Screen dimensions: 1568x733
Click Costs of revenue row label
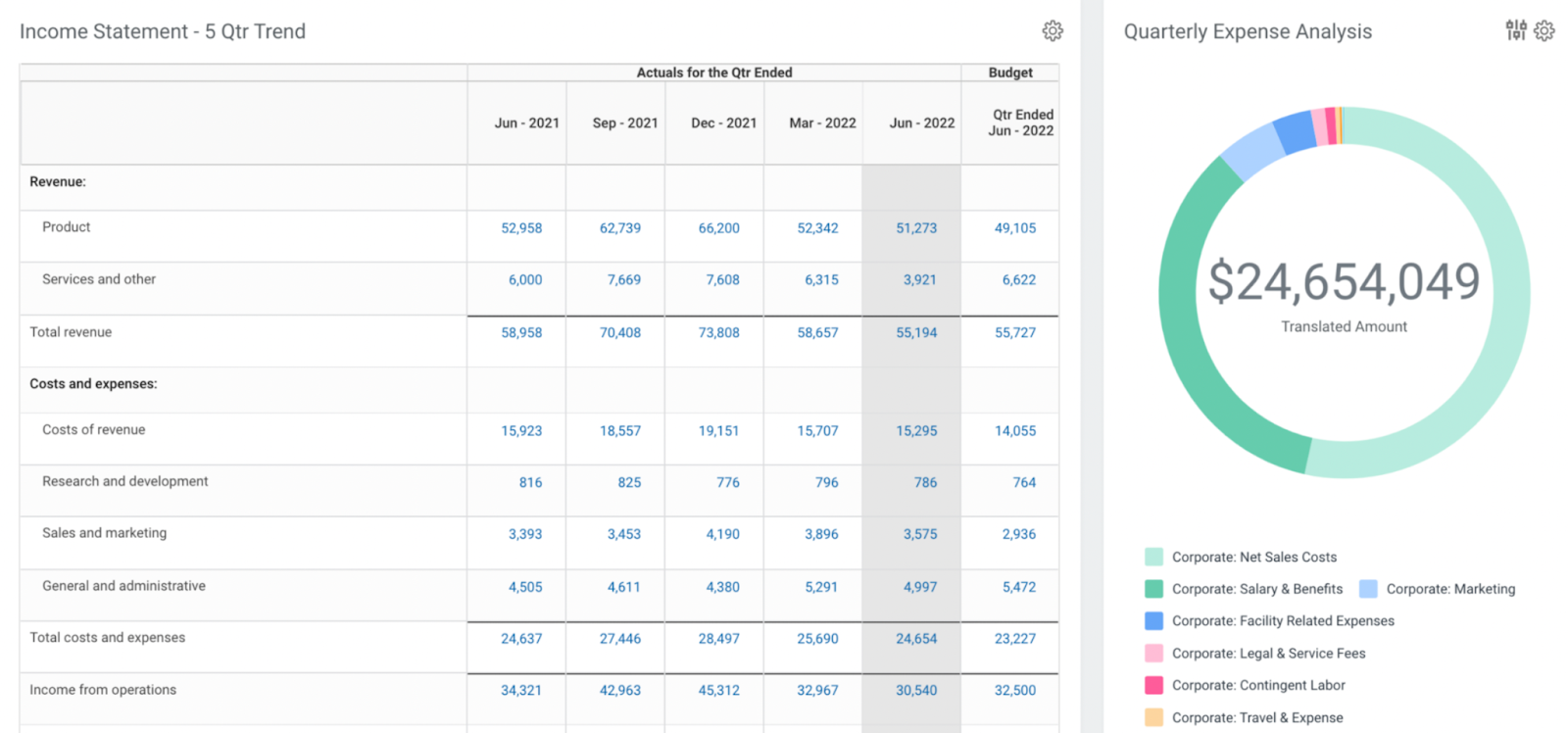(x=94, y=430)
